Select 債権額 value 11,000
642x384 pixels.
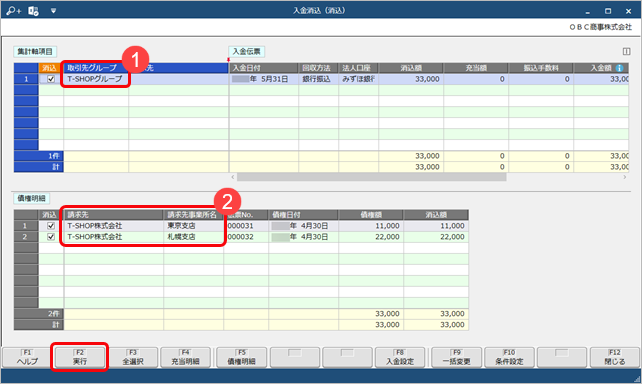coord(371,226)
